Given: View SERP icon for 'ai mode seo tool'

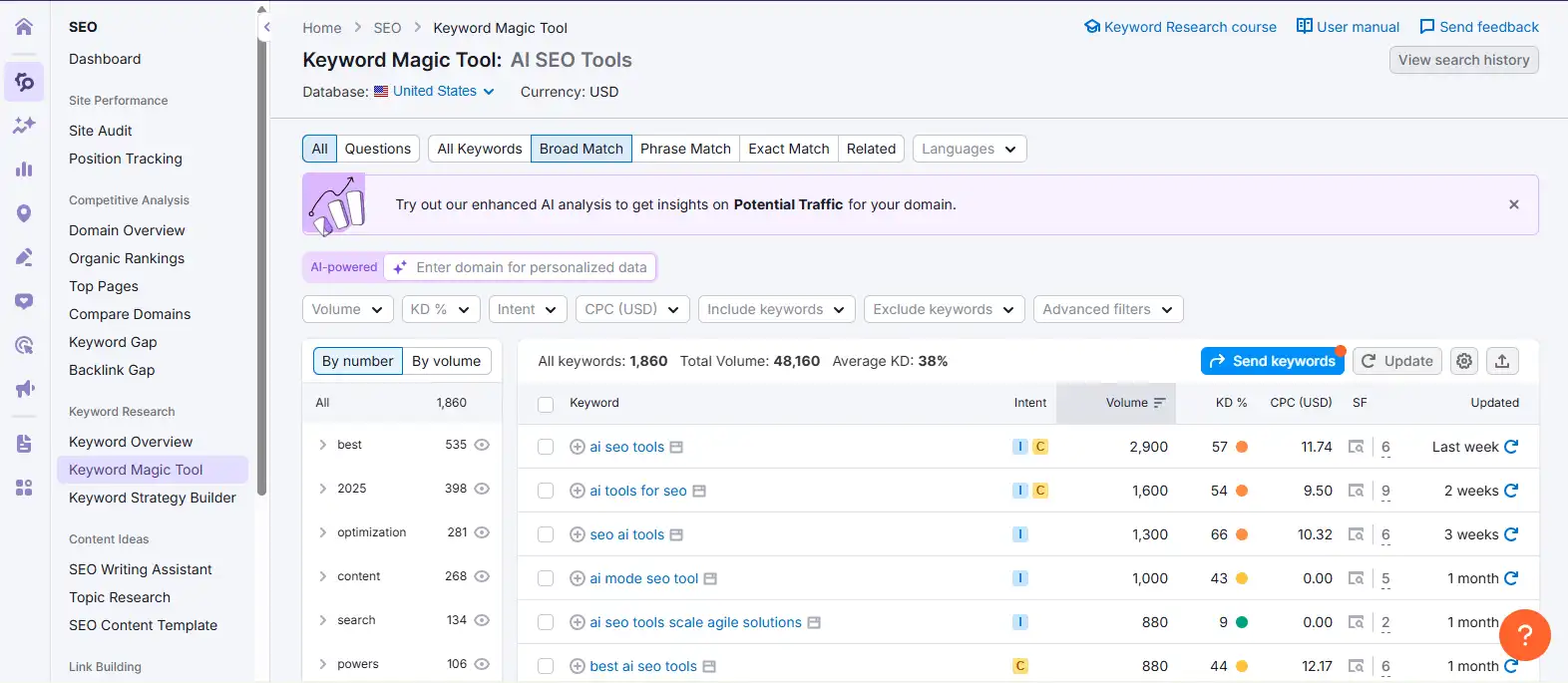Looking at the screenshot, I should tap(1357, 578).
